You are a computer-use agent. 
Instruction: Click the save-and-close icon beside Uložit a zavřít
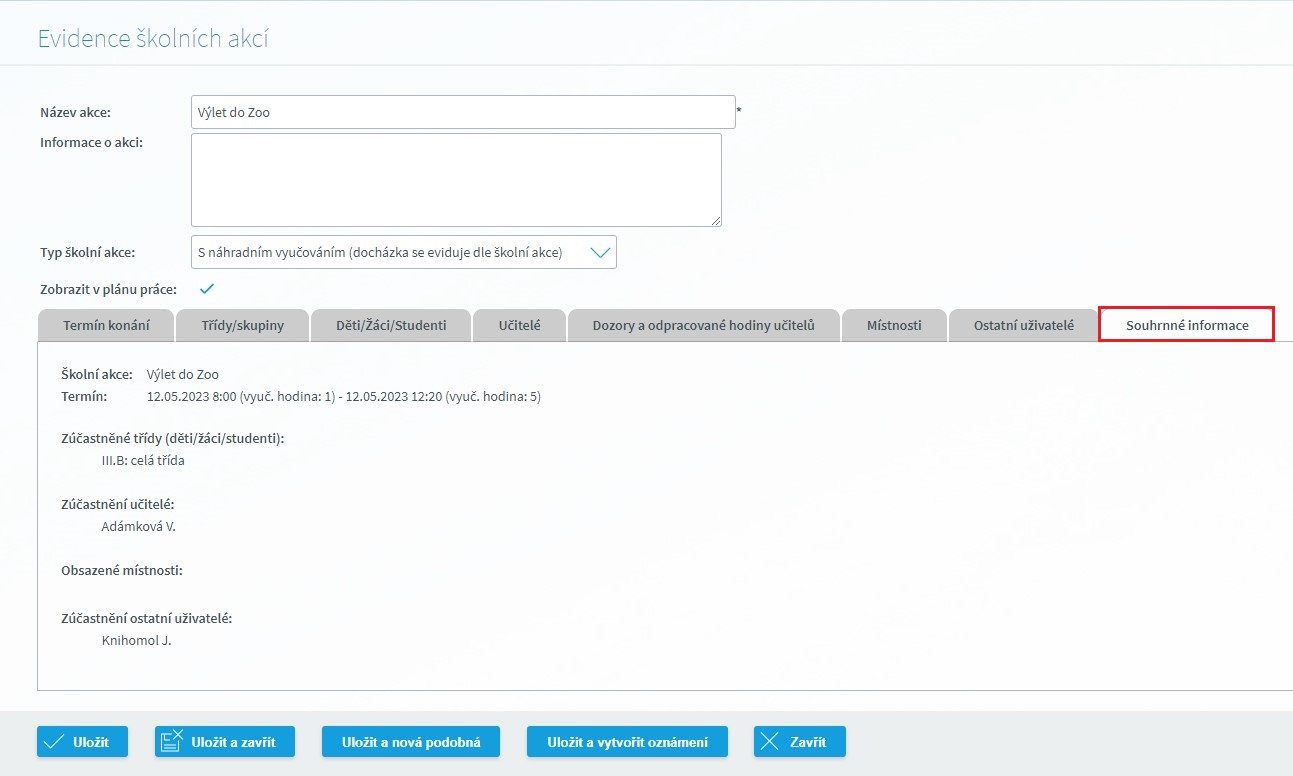(173, 742)
